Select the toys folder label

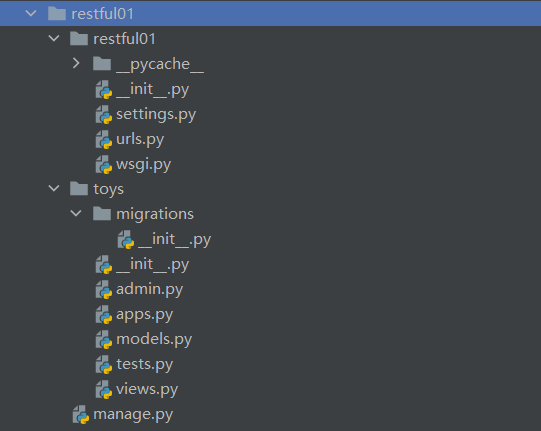coord(108,189)
